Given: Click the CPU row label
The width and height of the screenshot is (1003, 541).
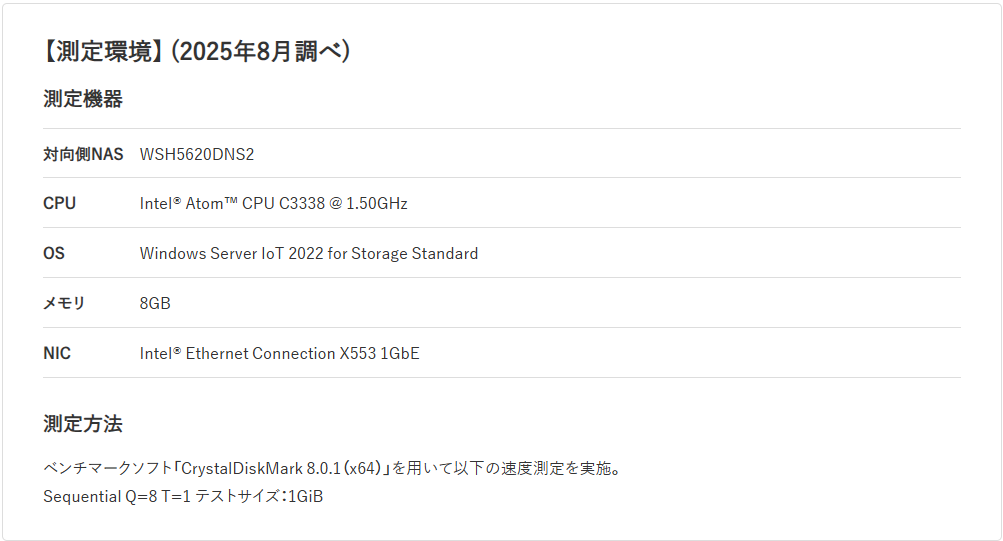Looking at the screenshot, I should (59, 204).
